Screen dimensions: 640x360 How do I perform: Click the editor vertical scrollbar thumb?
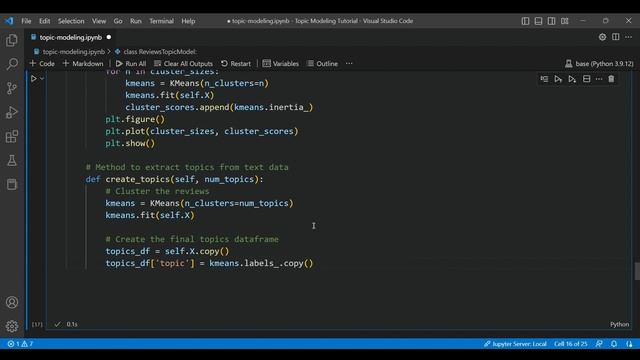[637, 271]
